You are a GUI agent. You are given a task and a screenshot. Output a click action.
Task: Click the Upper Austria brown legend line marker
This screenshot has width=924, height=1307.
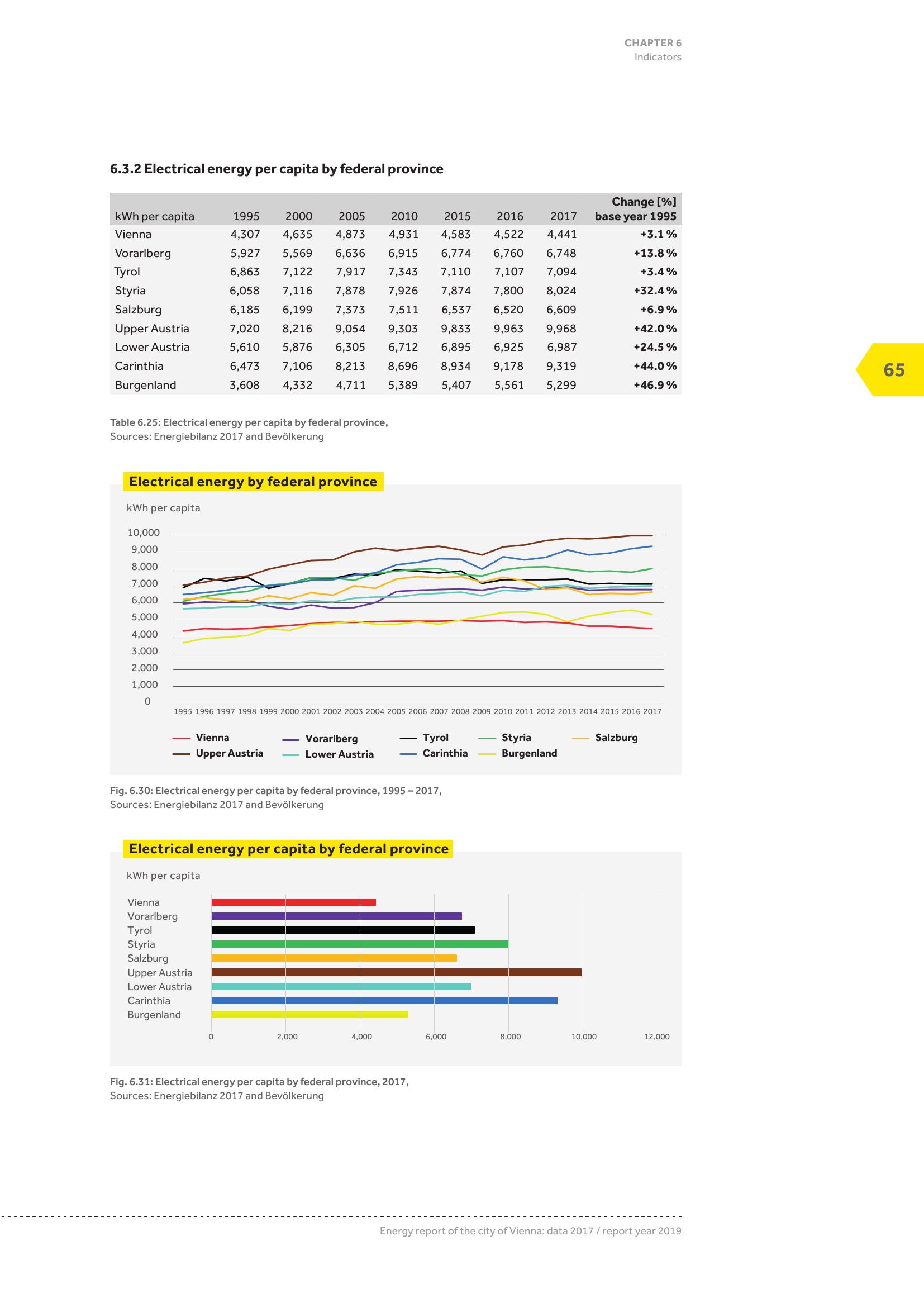[181, 754]
